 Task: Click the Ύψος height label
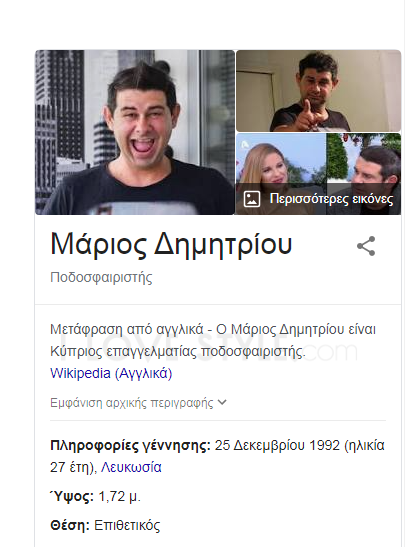[x=72, y=496]
